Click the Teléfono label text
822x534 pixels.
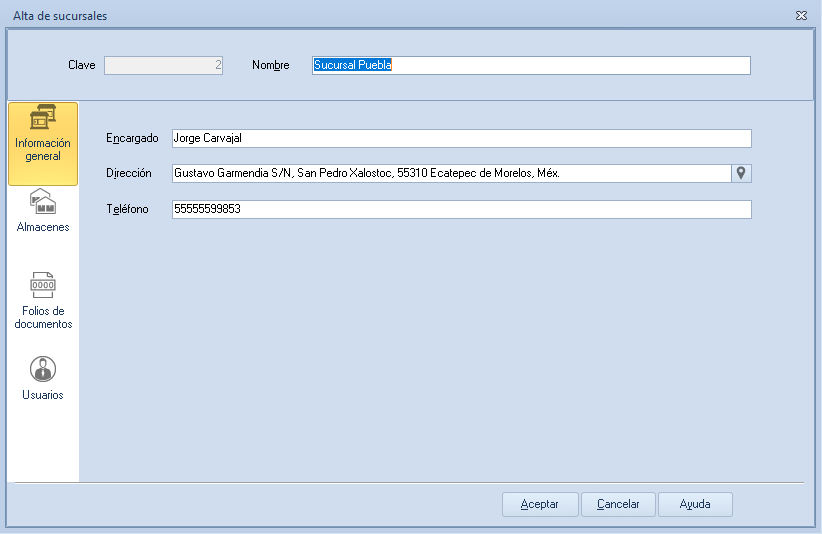[127, 209]
